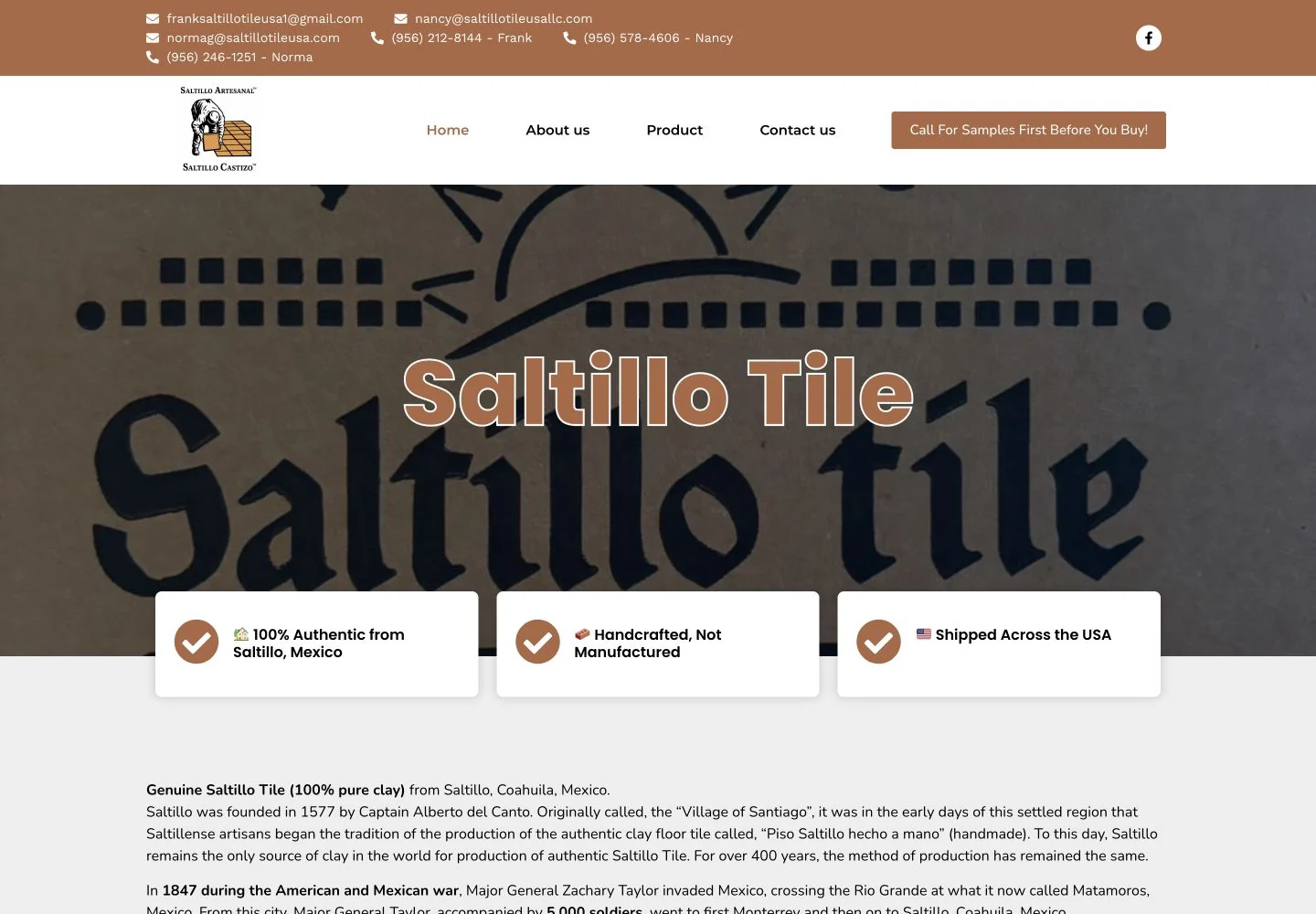Email franksaltillotileusa1@gmail.com link

click(265, 18)
